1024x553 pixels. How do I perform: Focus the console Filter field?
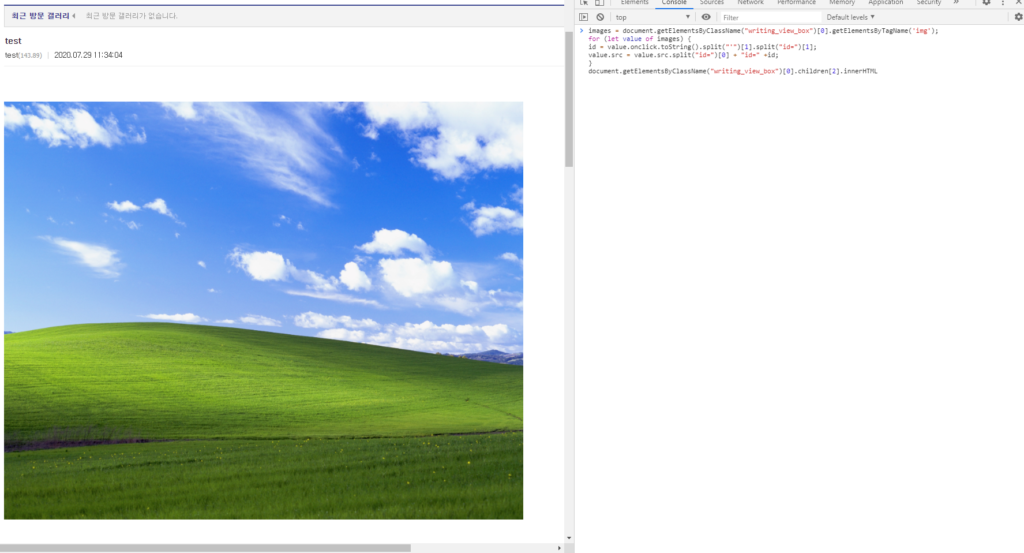[771, 18]
